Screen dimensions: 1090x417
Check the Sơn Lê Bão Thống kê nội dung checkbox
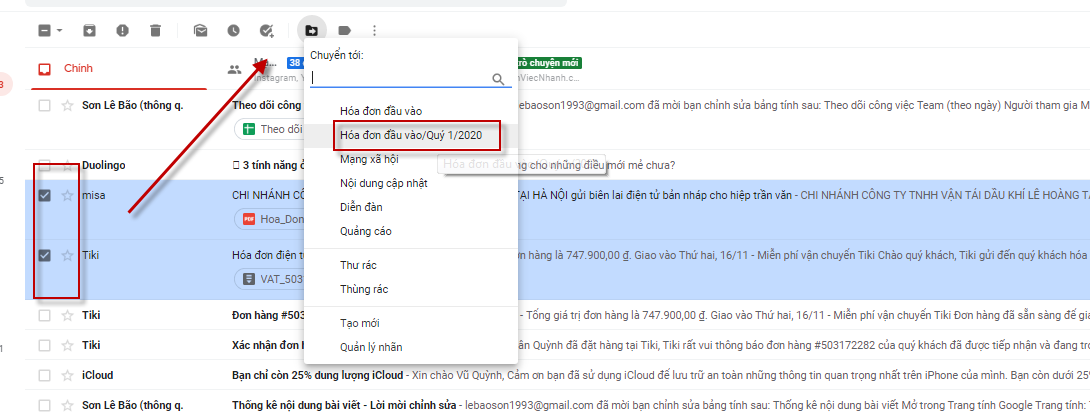tap(44, 405)
